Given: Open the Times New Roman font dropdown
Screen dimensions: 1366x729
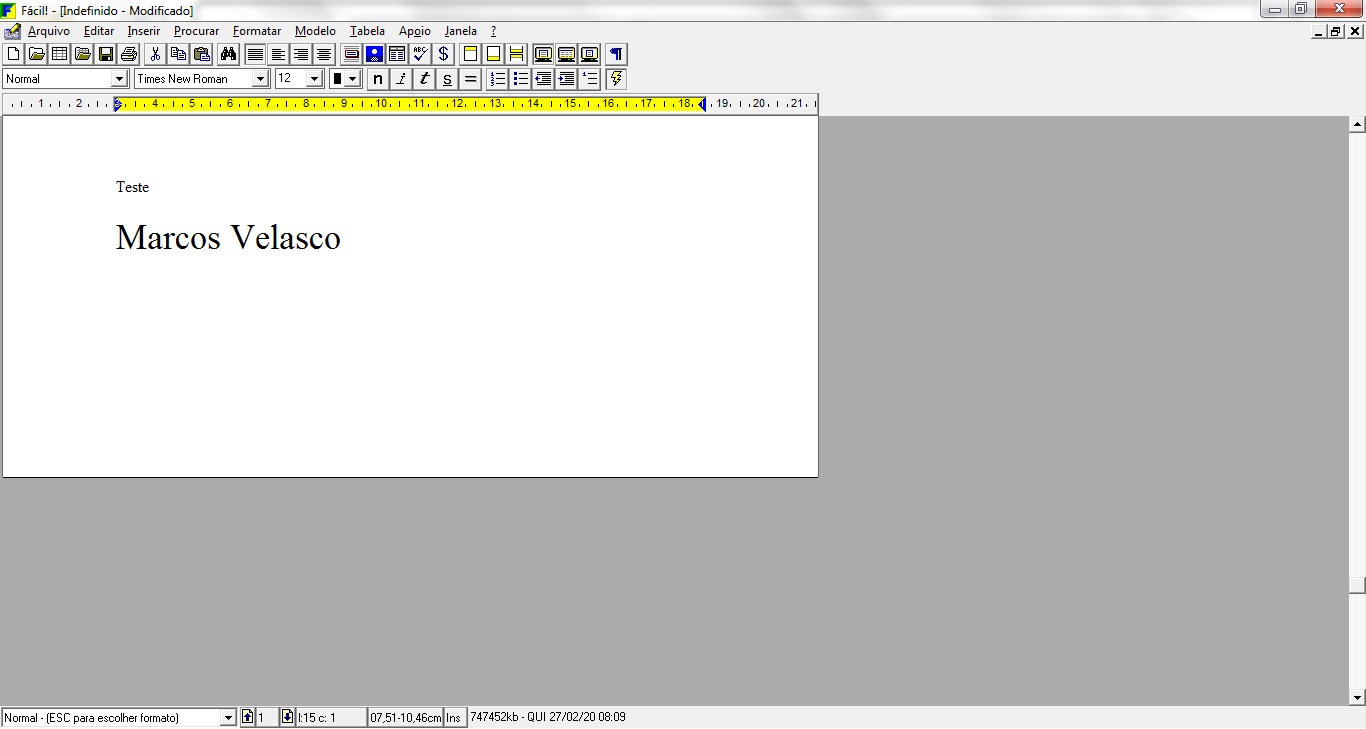Looking at the screenshot, I should pyautogui.click(x=261, y=79).
